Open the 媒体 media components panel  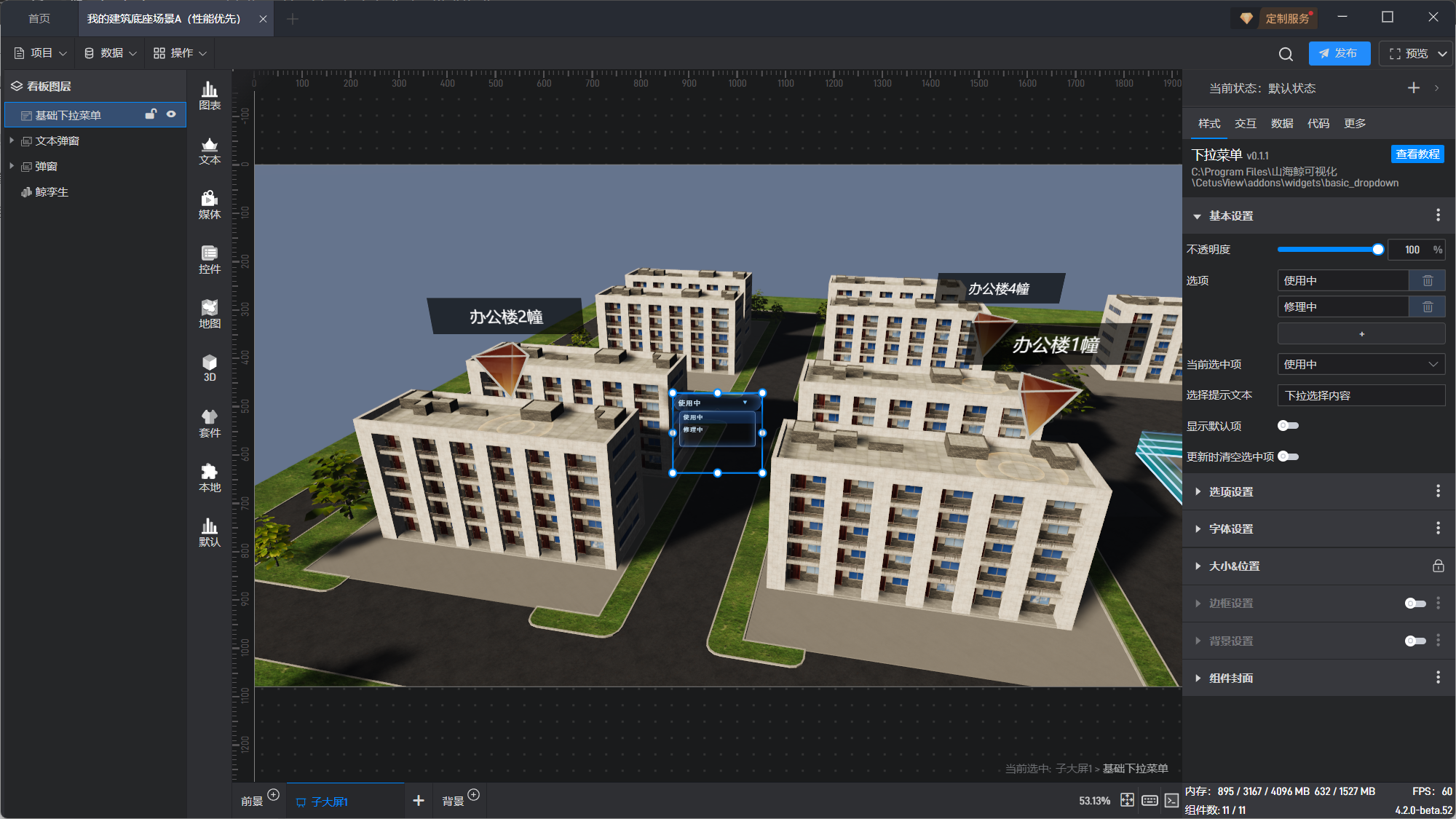tap(210, 205)
